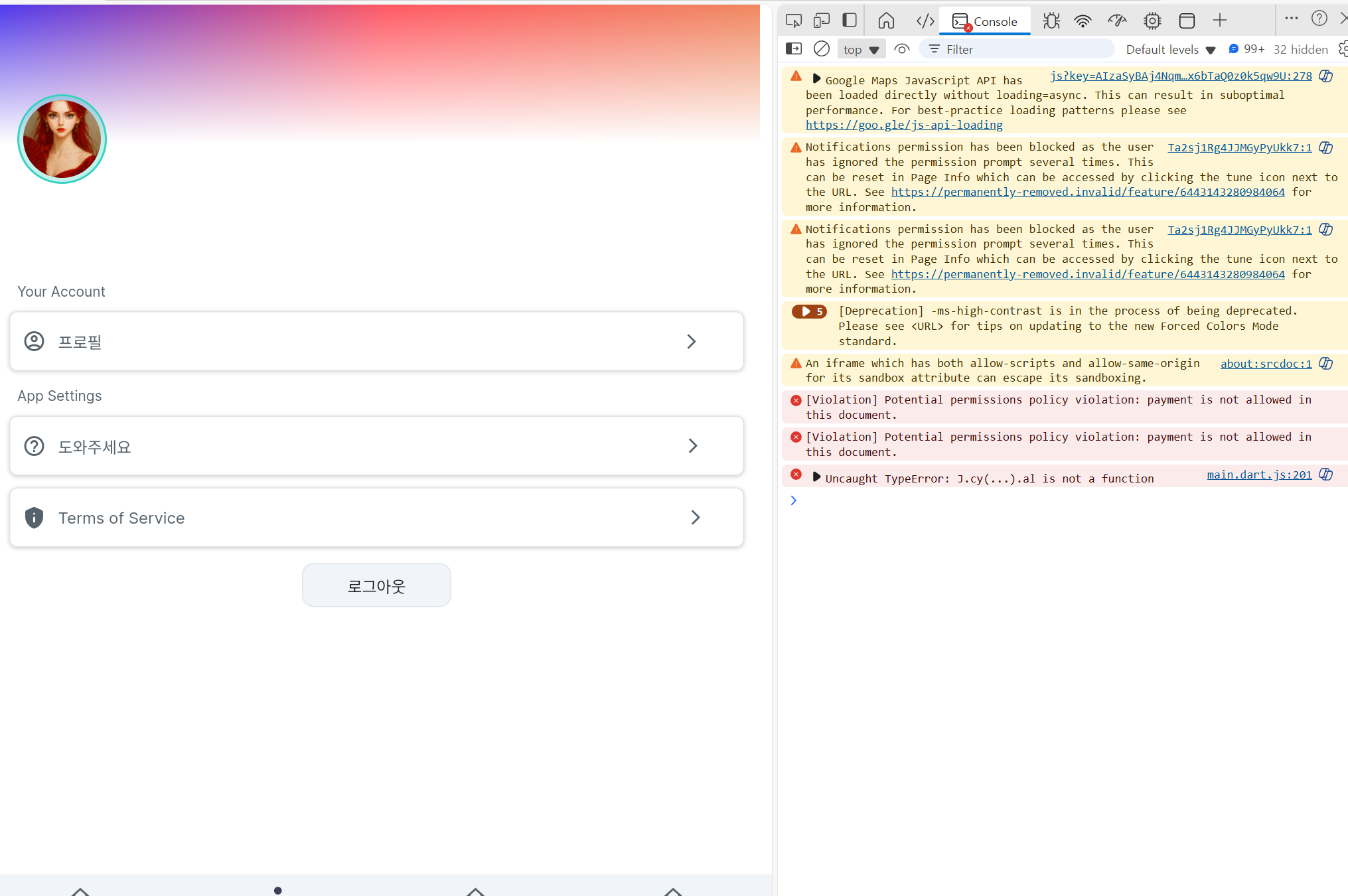Click Copilot icon beside second Notifications warning
The width and height of the screenshot is (1348, 896).
pos(1325,229)
